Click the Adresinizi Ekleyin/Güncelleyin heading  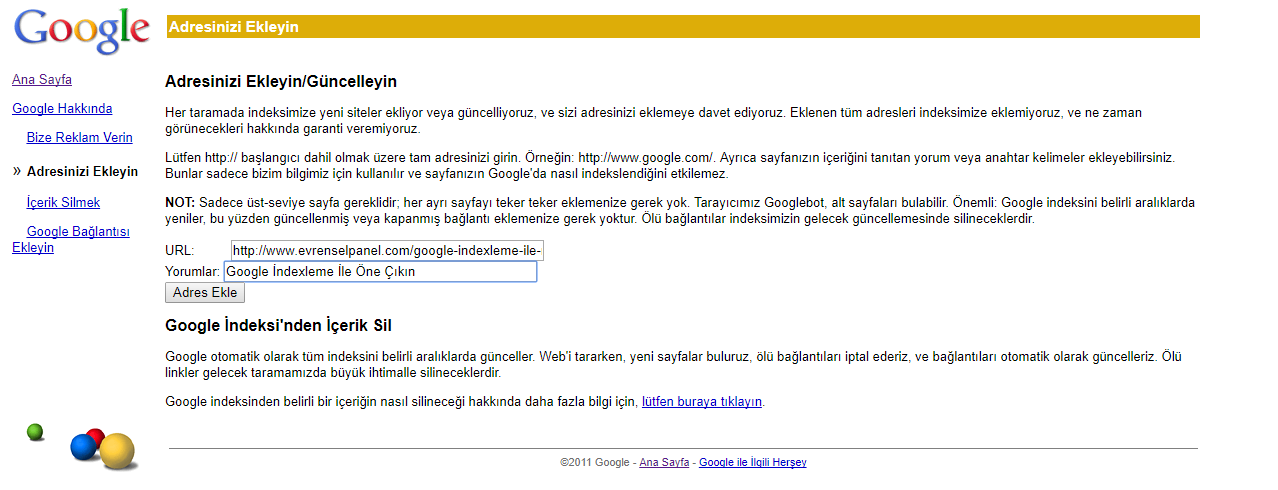281,81
